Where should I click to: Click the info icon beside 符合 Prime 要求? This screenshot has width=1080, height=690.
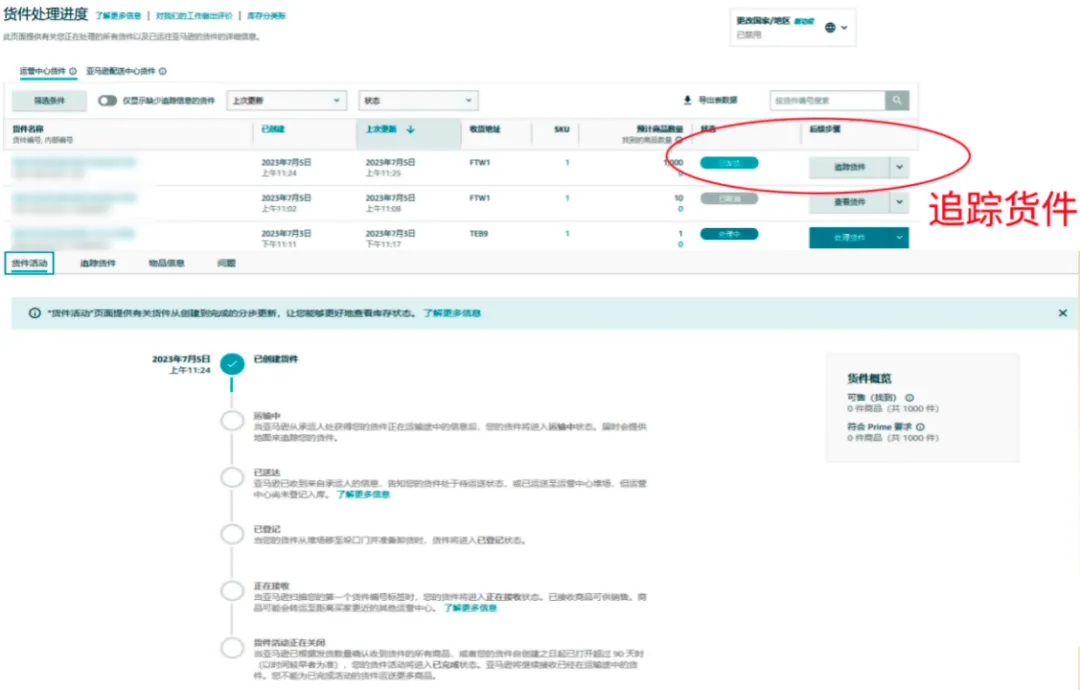point(920,427)
